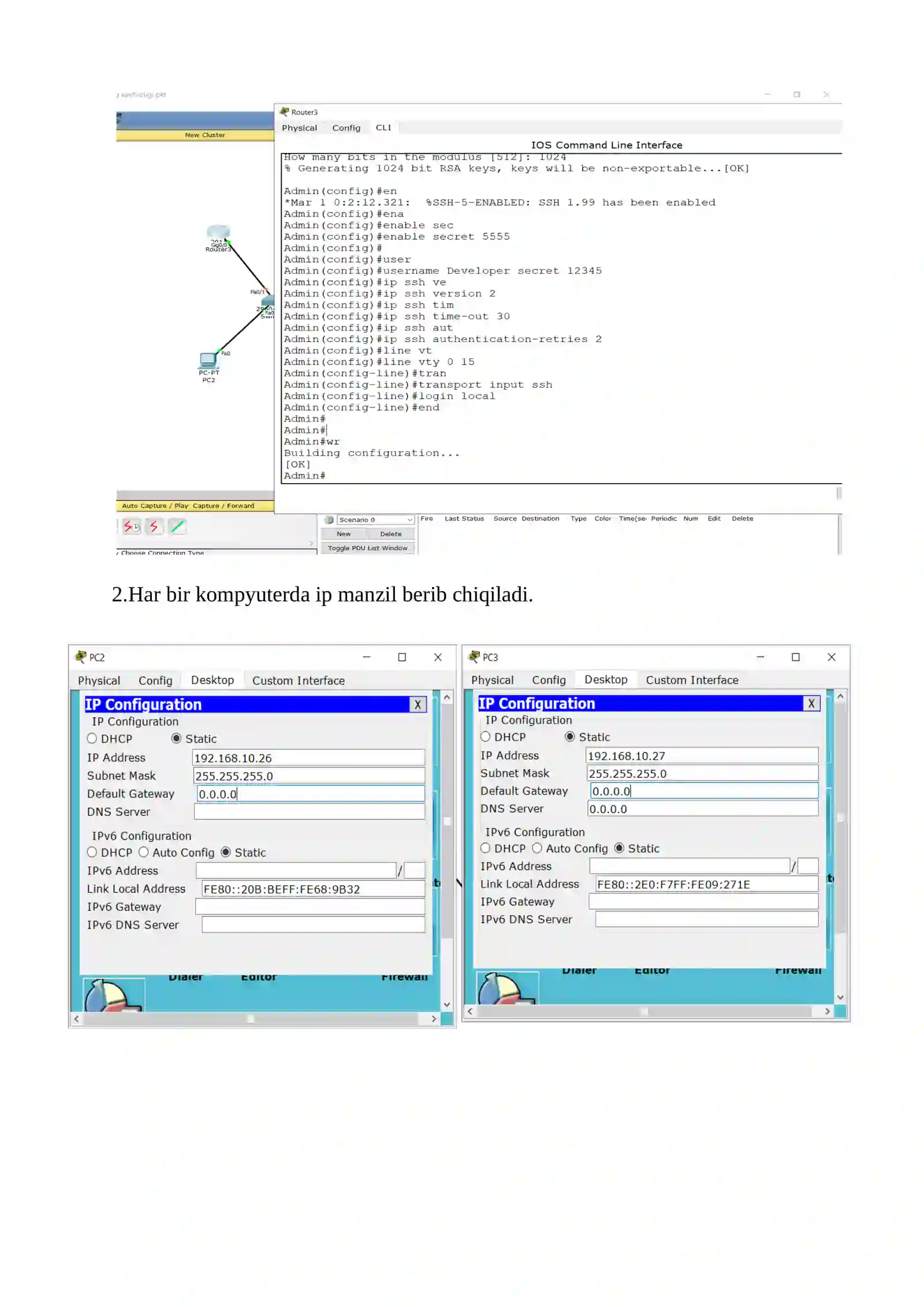Select IPv6 Static option in PC2
This screenshot has height=1307, width=924.
click(226, 852)
